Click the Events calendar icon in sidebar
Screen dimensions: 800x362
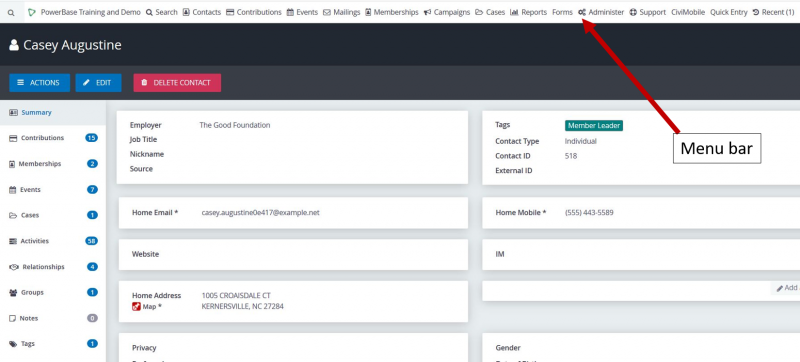13,190
